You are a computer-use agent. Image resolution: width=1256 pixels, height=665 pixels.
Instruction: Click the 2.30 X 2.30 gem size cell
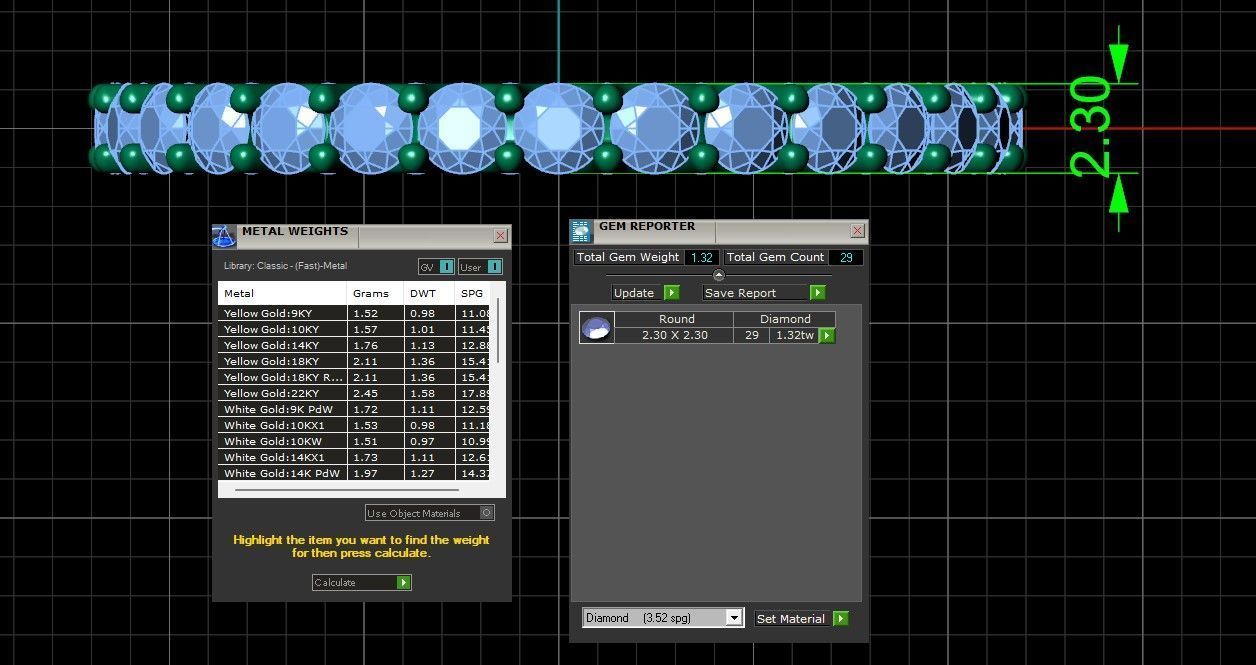(x=674, y=335)
